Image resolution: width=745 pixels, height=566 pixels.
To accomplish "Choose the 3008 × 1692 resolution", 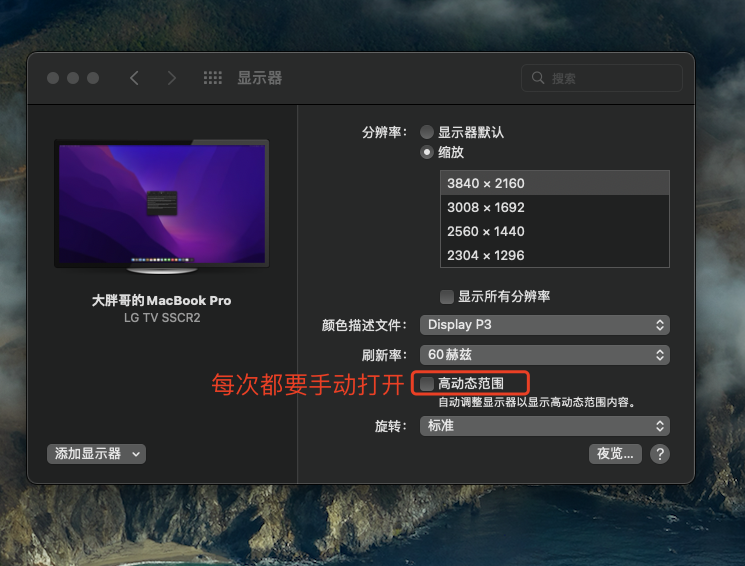I will 554,207.
